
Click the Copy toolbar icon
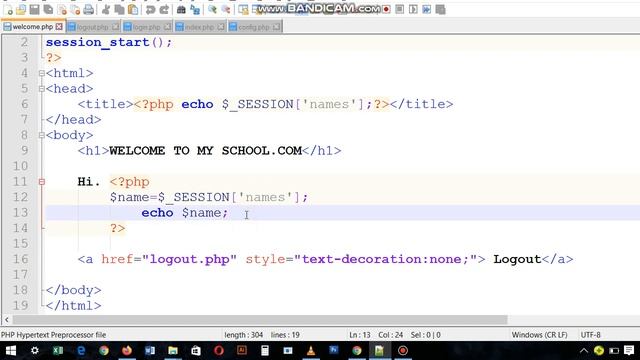click(x=120, y=9)
